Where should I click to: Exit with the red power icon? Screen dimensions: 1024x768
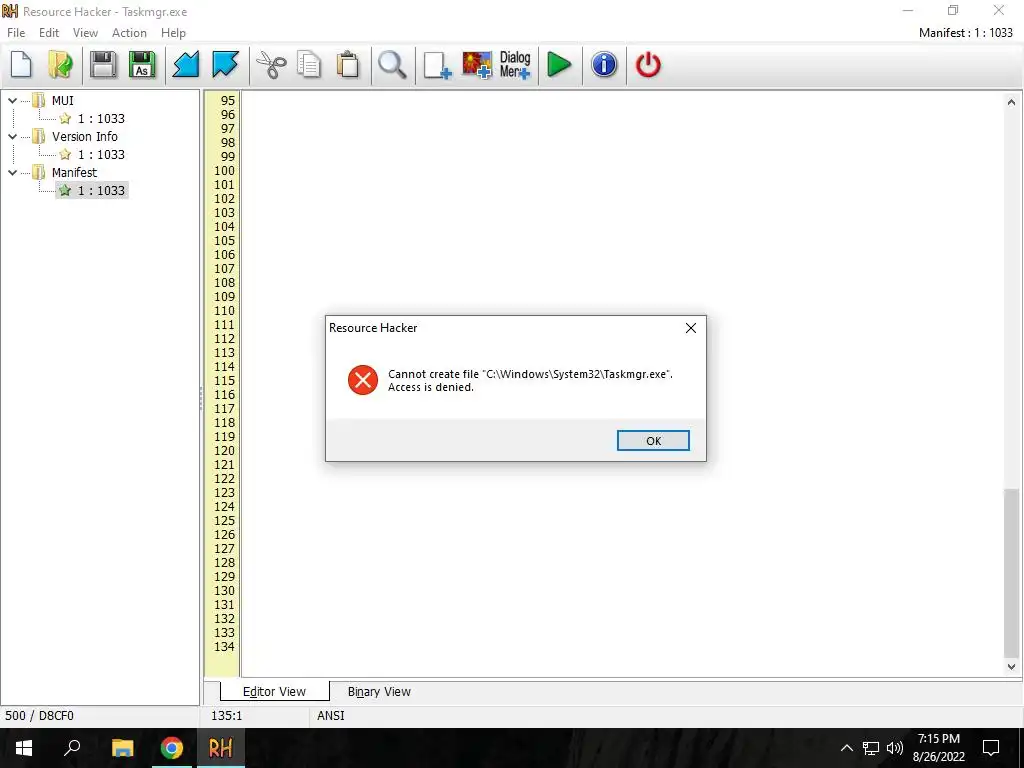(648, 65)
